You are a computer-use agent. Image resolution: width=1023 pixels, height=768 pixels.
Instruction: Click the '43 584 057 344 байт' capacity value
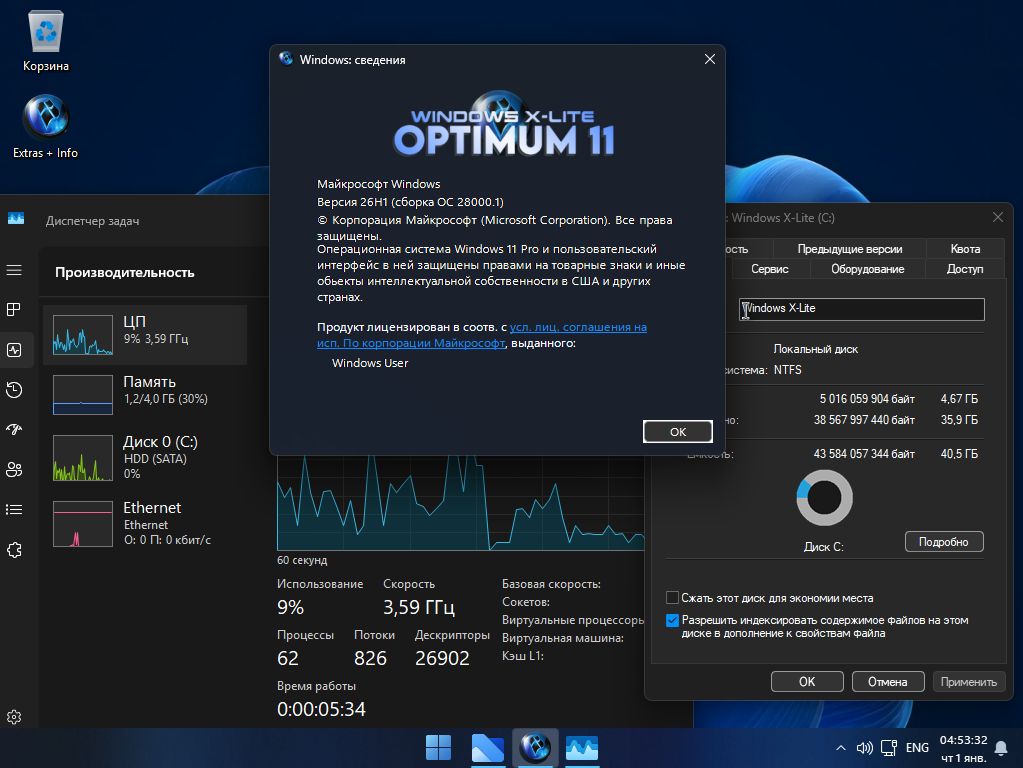(864, 453)
